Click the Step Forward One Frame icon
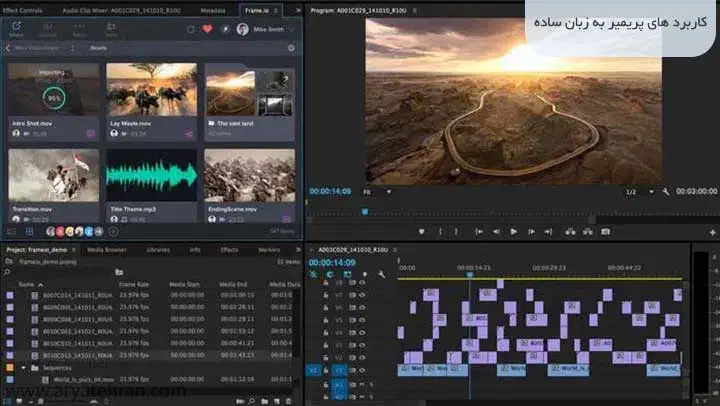720x406 pixels. click(x=531, y=231)
